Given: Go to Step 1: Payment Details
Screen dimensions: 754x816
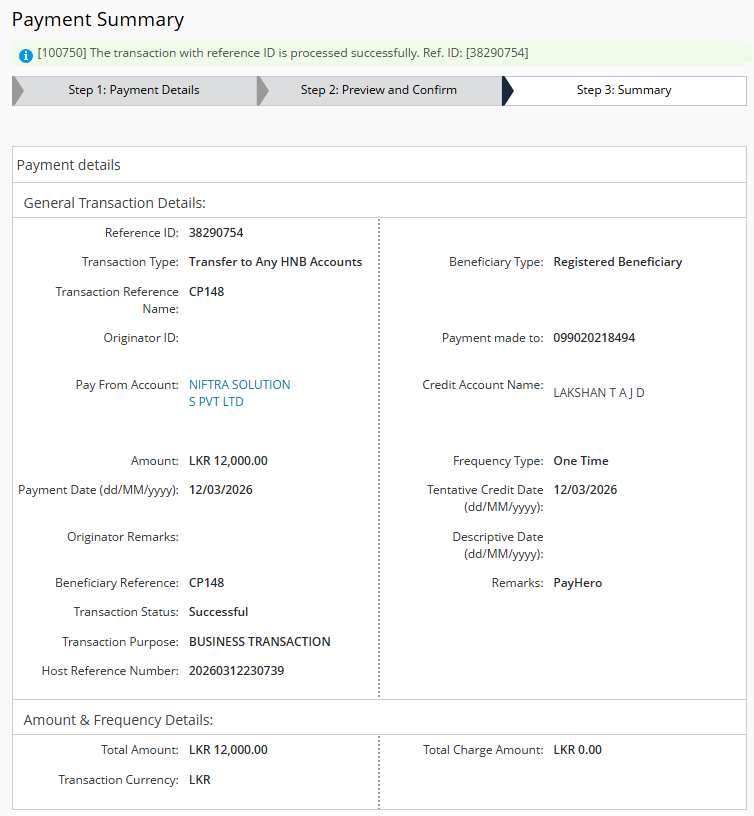Looking at the screenshot, I should (134, 90).
